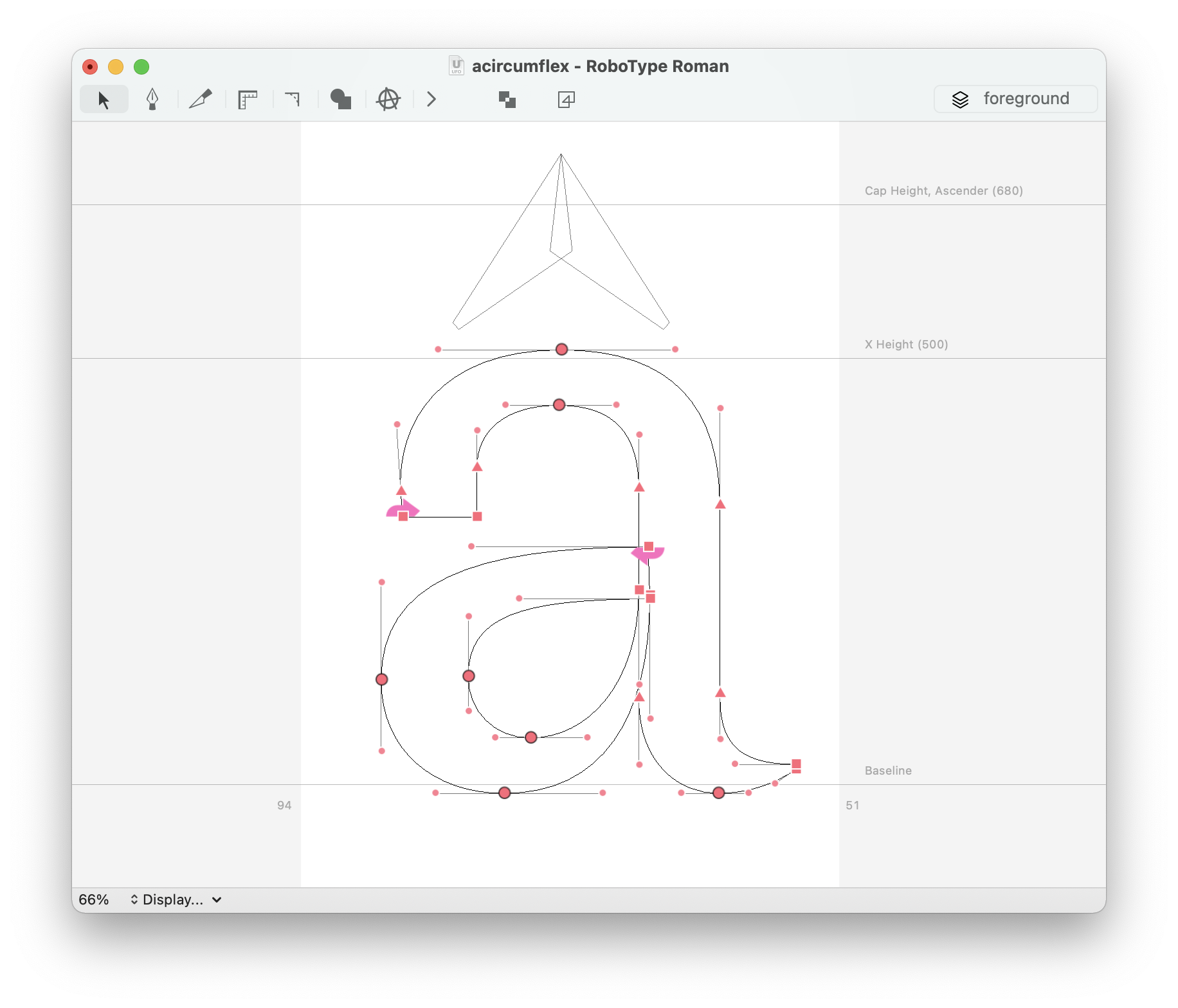The image size is (1178, 1008).
Task: Click the 'acircumflex - RoboType Roman' title
Action: 600,66
